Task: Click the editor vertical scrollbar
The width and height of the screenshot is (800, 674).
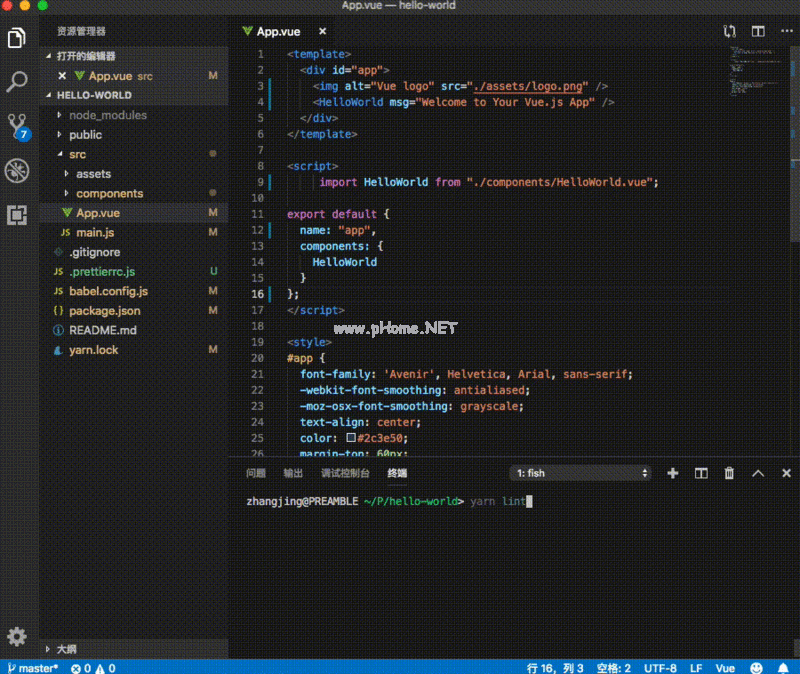Action: point(795,144)
